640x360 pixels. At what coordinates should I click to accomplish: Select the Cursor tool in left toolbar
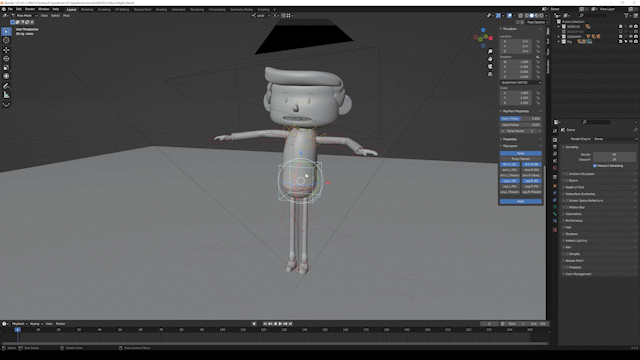click(6, 40)
